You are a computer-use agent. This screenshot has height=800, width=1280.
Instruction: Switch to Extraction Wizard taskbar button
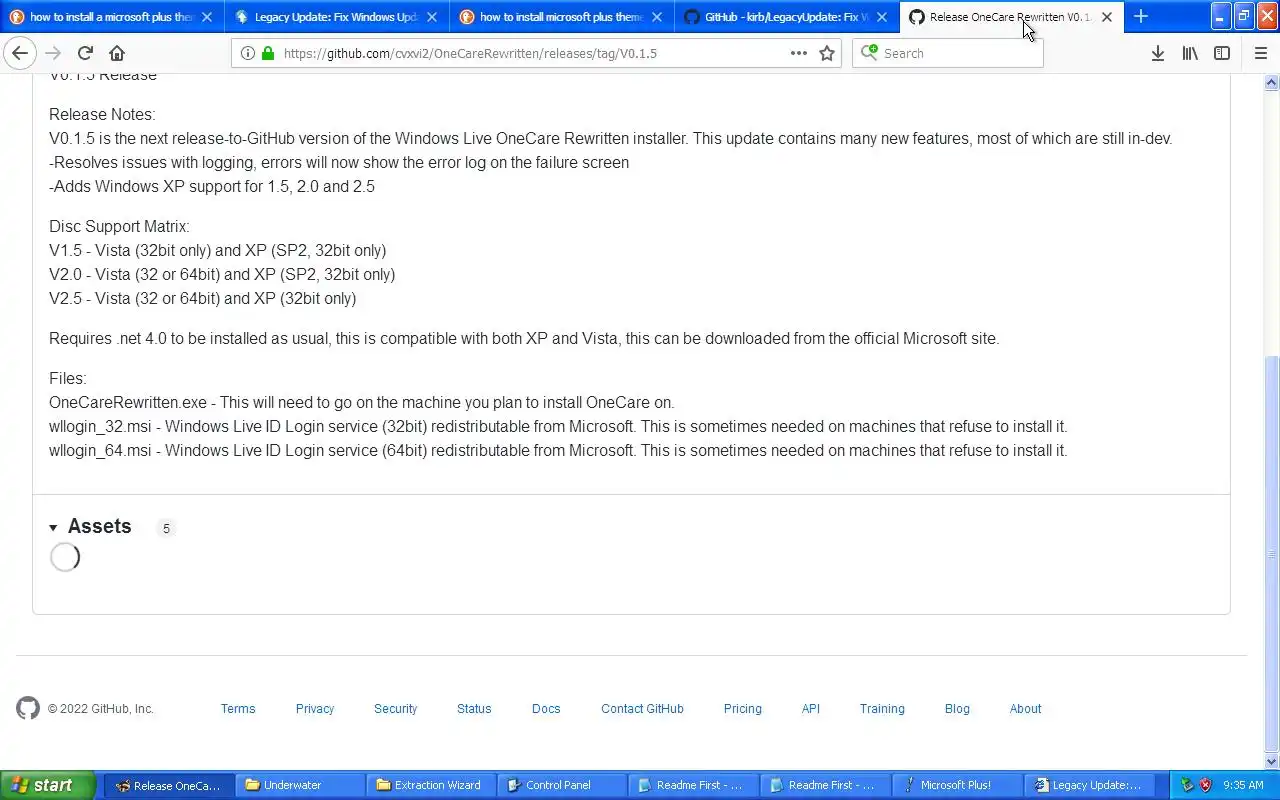(x=431, y=785)
